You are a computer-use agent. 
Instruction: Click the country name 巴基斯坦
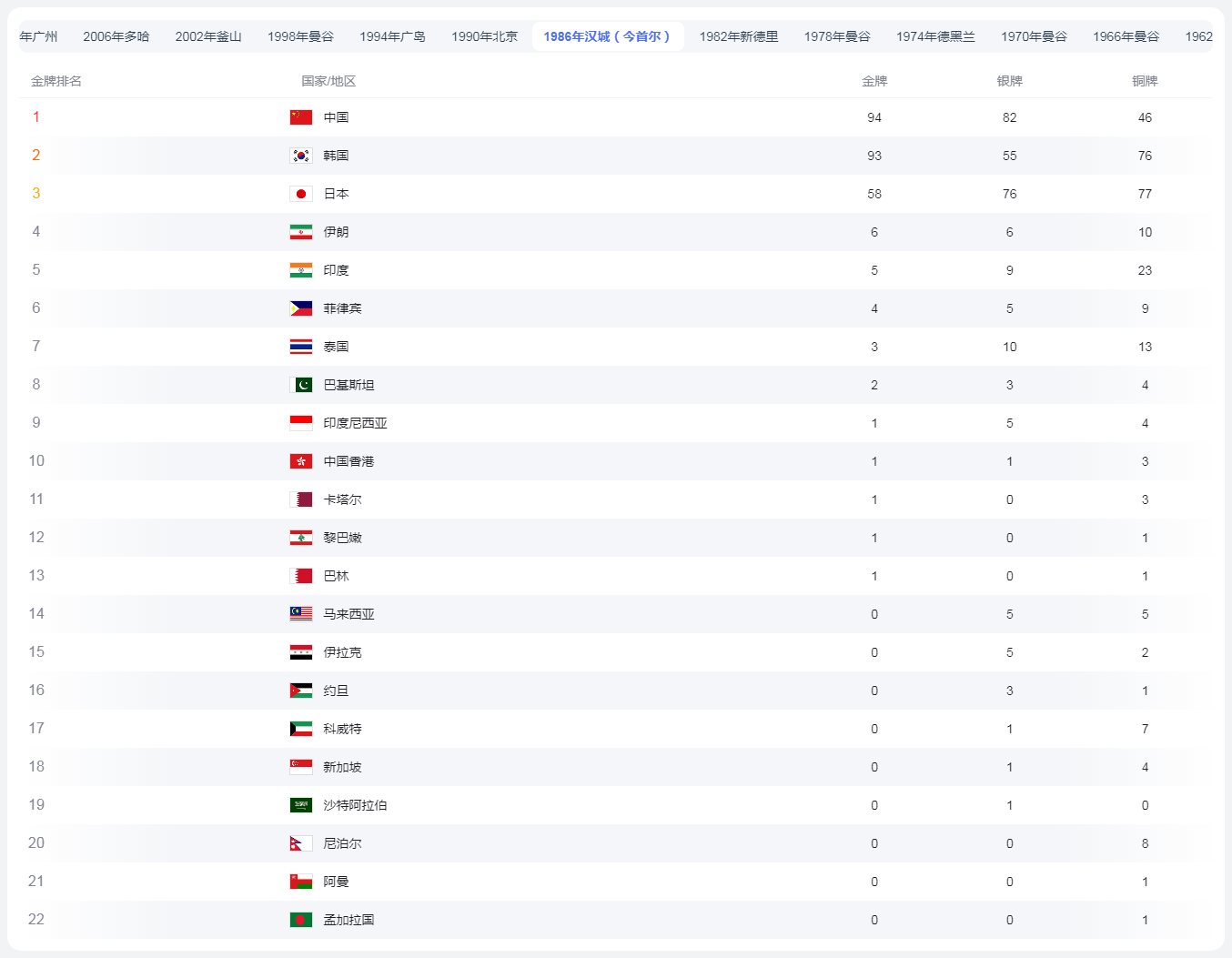pyautogui.click(x=348, y=385)
